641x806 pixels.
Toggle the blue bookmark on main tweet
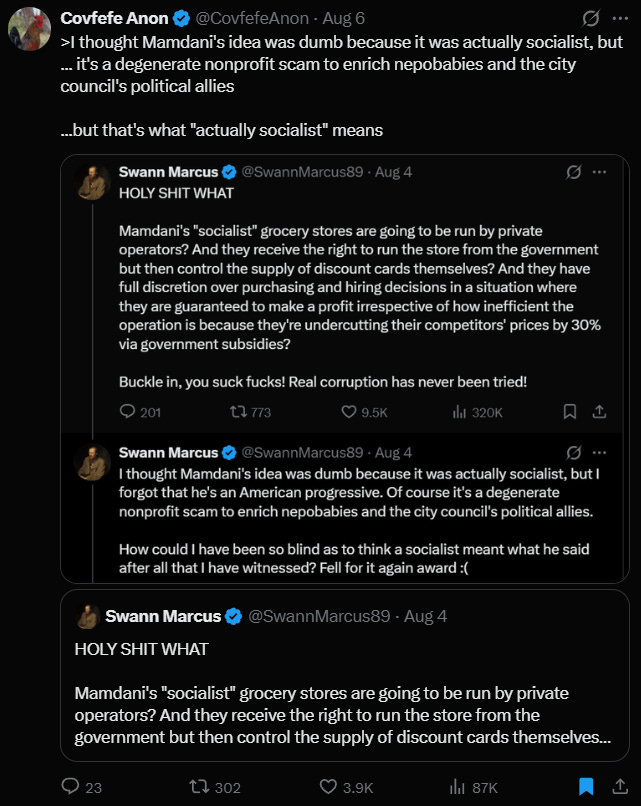(x=586, y=786)
